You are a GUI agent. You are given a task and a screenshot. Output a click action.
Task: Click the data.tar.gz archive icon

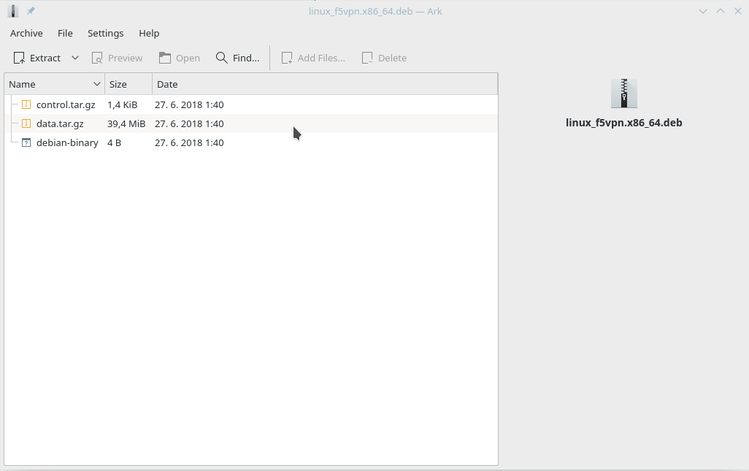point(26,123)
